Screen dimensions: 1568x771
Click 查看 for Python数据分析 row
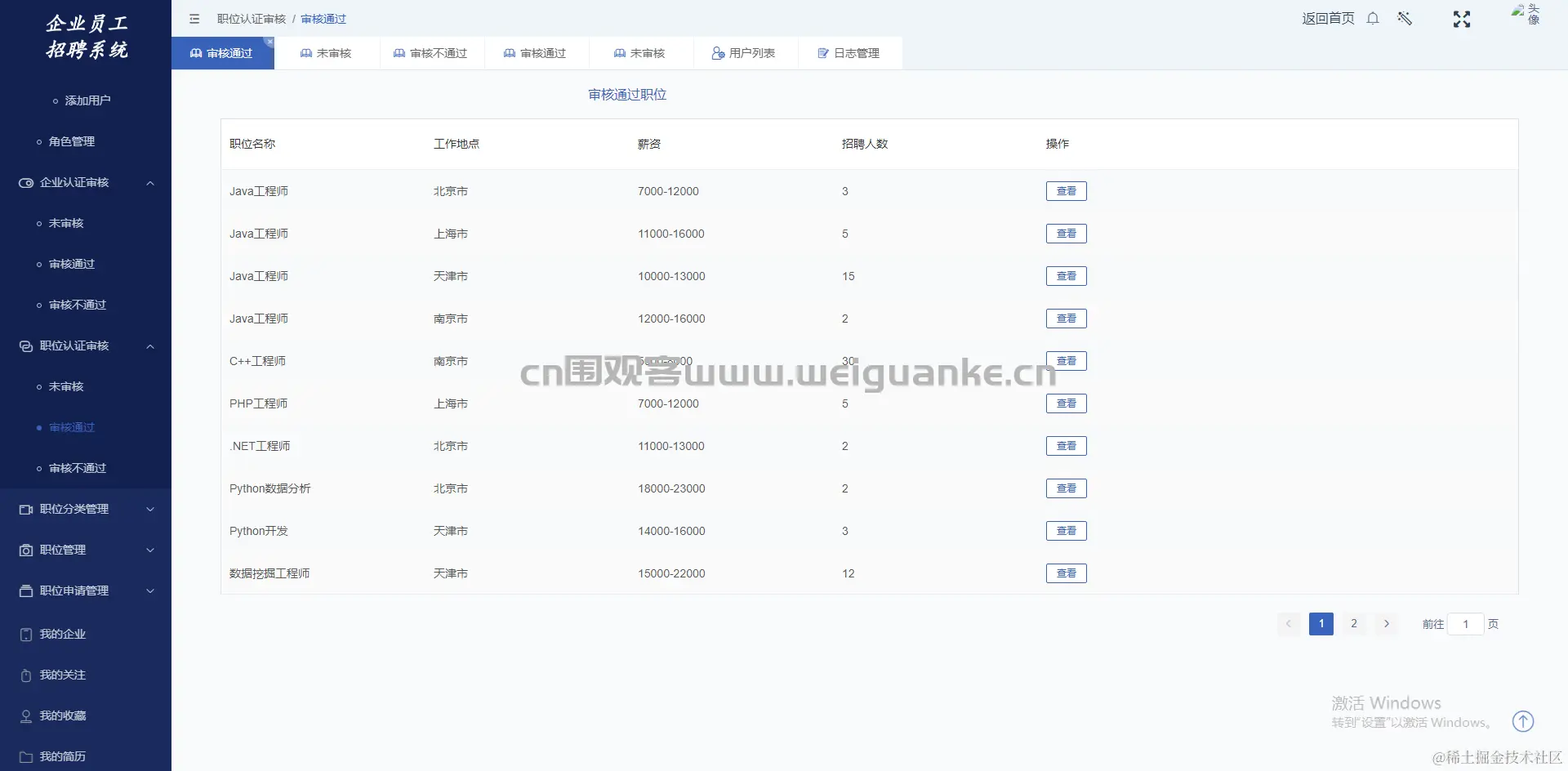[1067, 488]
